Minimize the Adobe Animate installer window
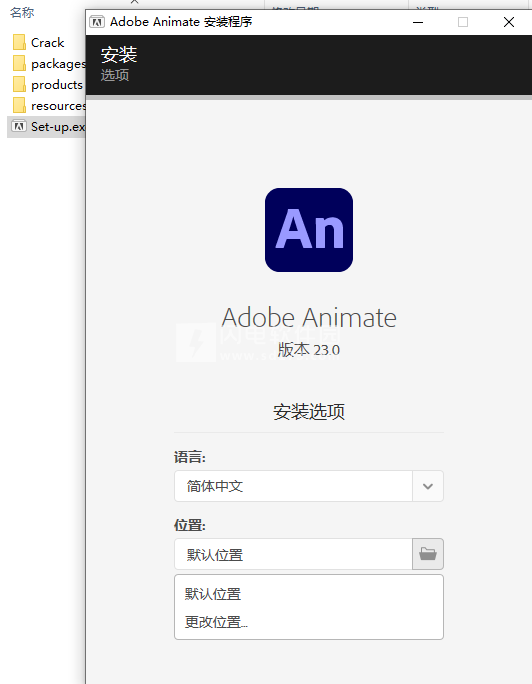The height and width of the screenshot is (684, 532). tap(418, 22)
